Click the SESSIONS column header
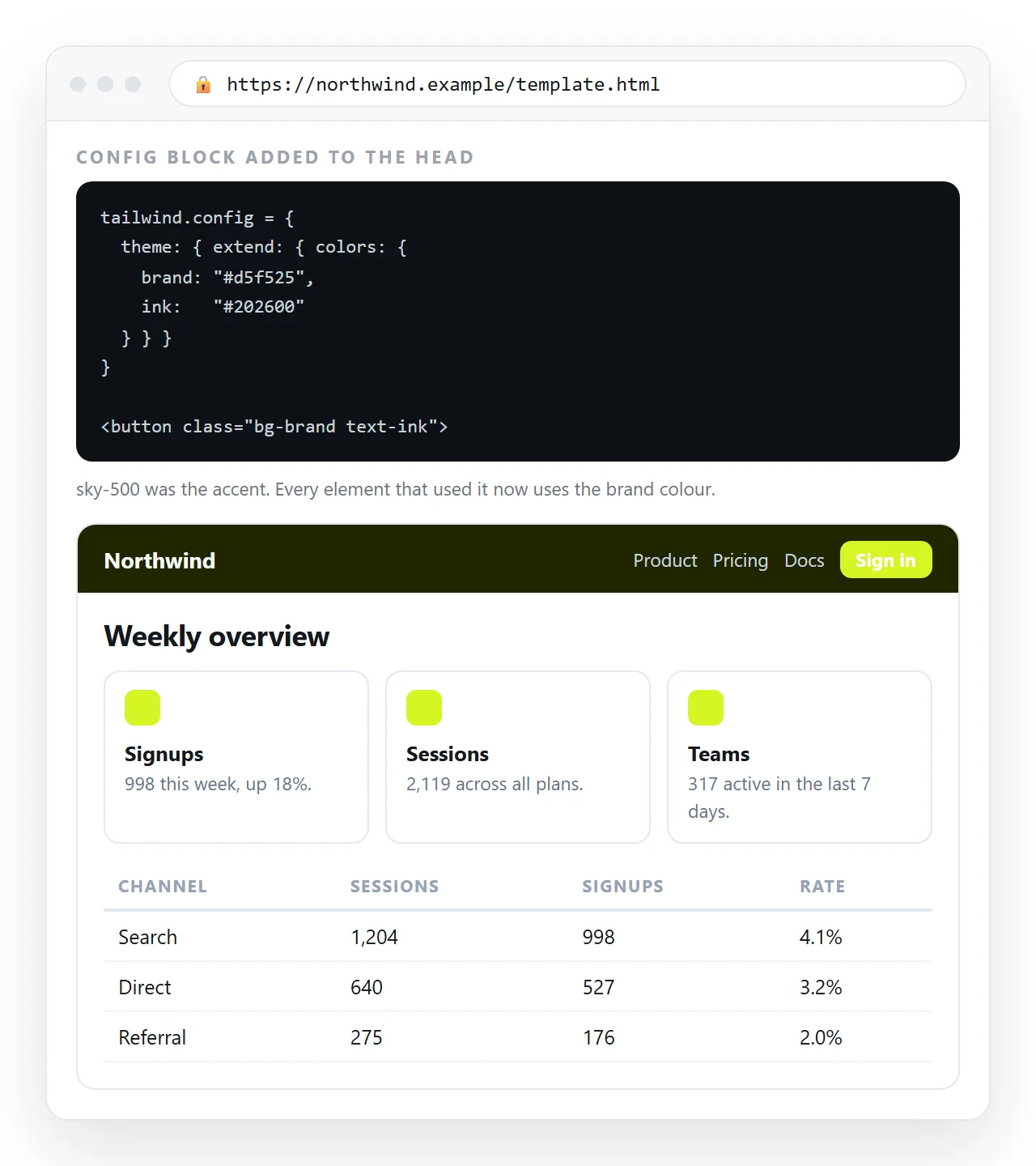 pyautogui.click(x=394, y=887)
